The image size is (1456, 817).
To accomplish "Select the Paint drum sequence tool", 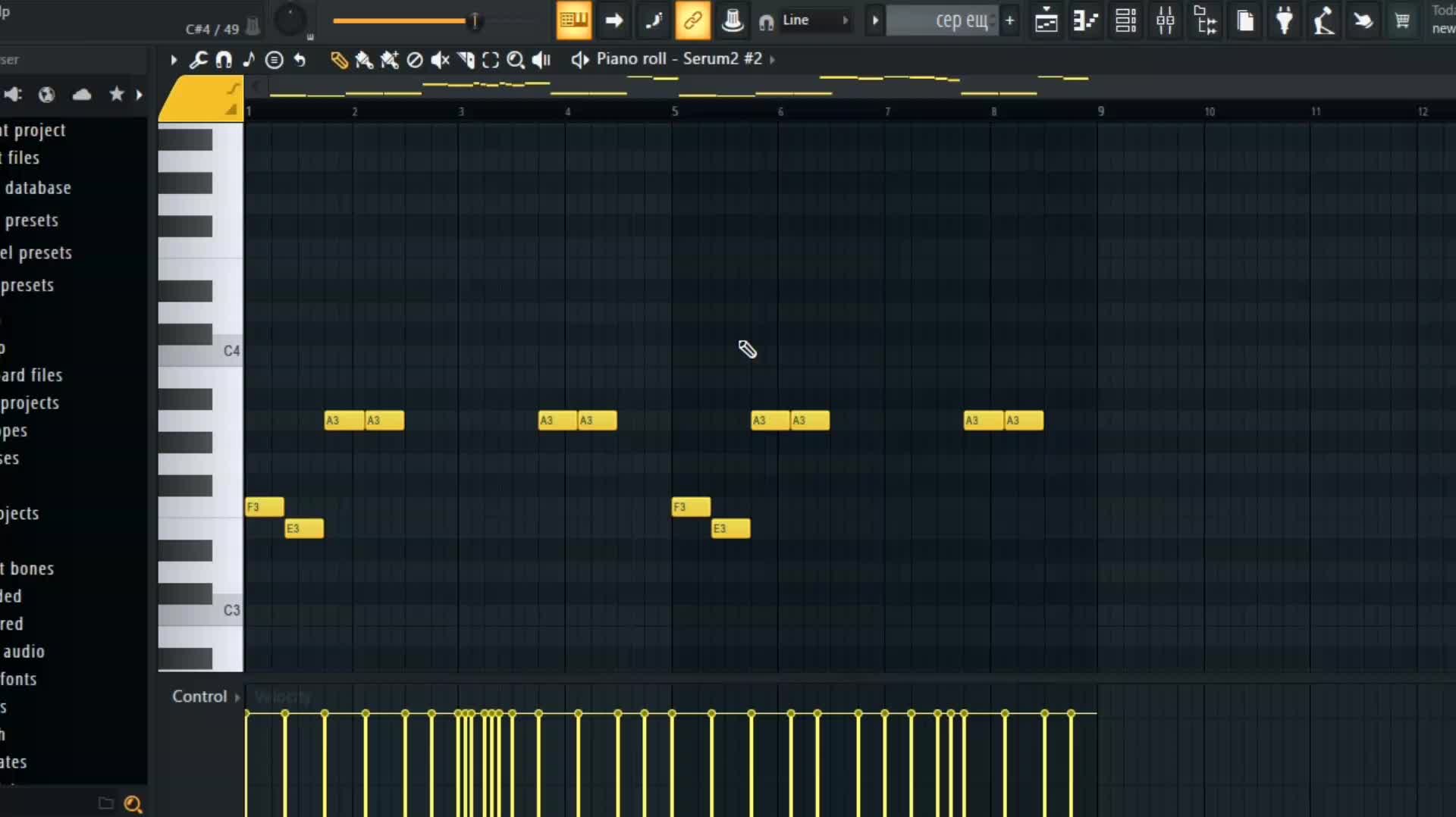I will point(390,60).
